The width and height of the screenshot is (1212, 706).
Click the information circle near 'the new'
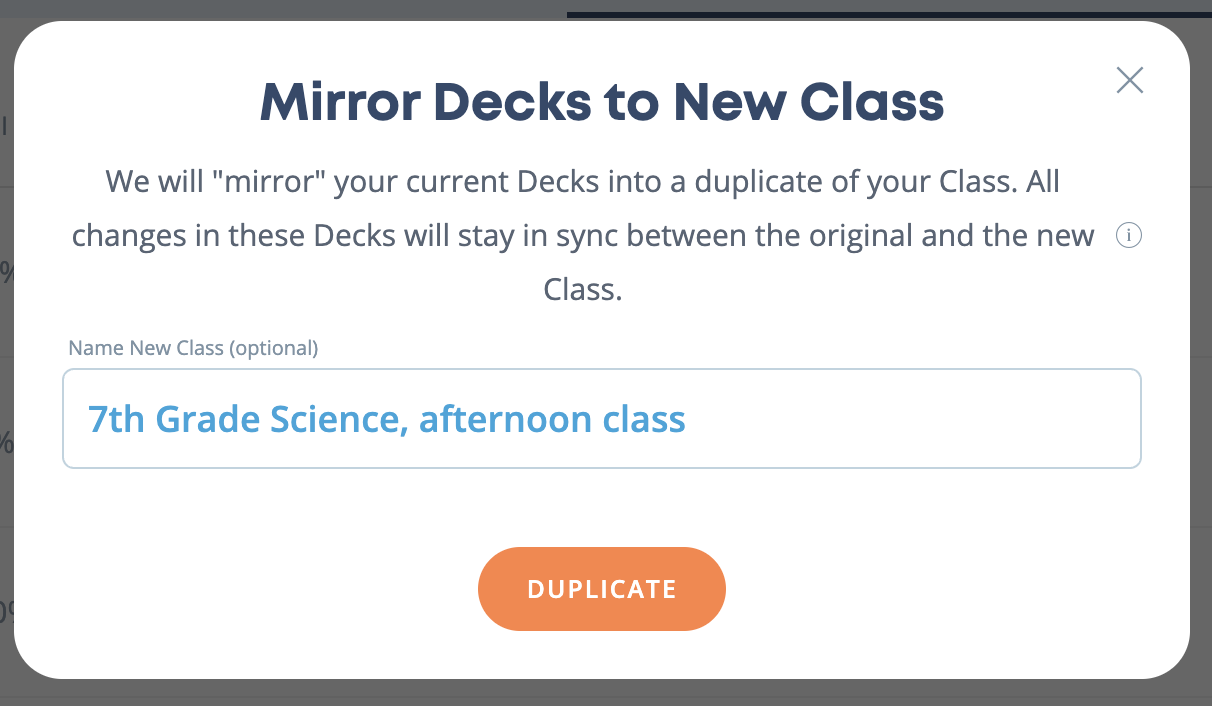1129,237
